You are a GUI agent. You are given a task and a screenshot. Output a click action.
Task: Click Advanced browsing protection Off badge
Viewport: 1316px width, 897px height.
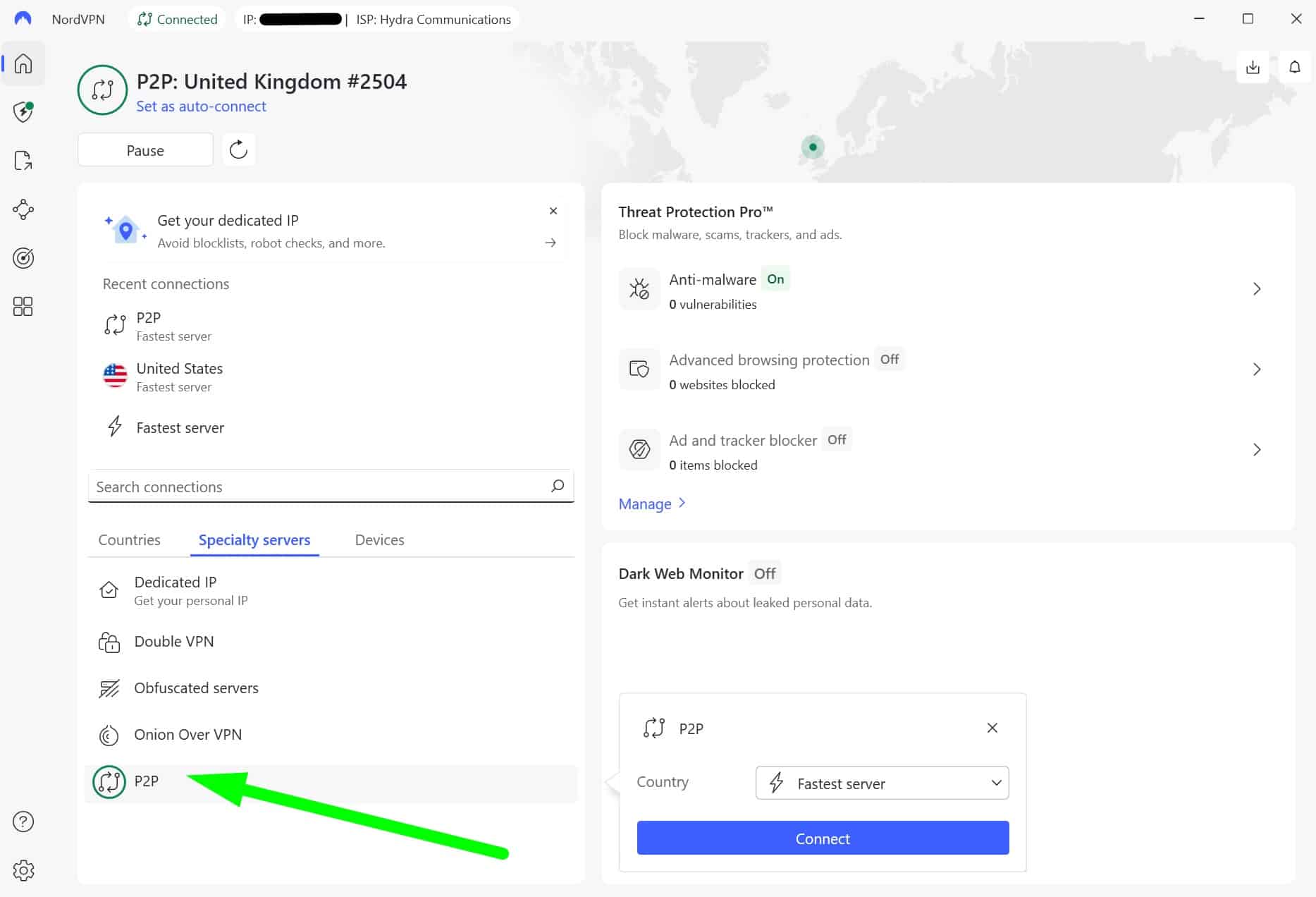coord(890,359)
